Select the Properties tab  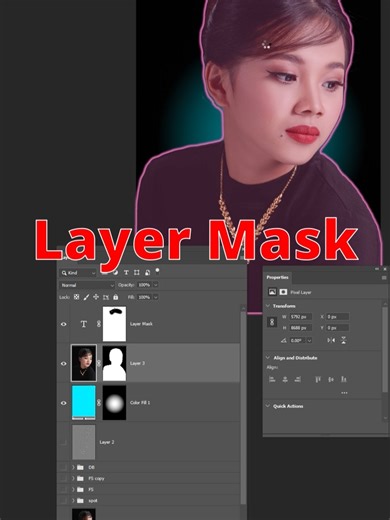[x=277, y=277]
